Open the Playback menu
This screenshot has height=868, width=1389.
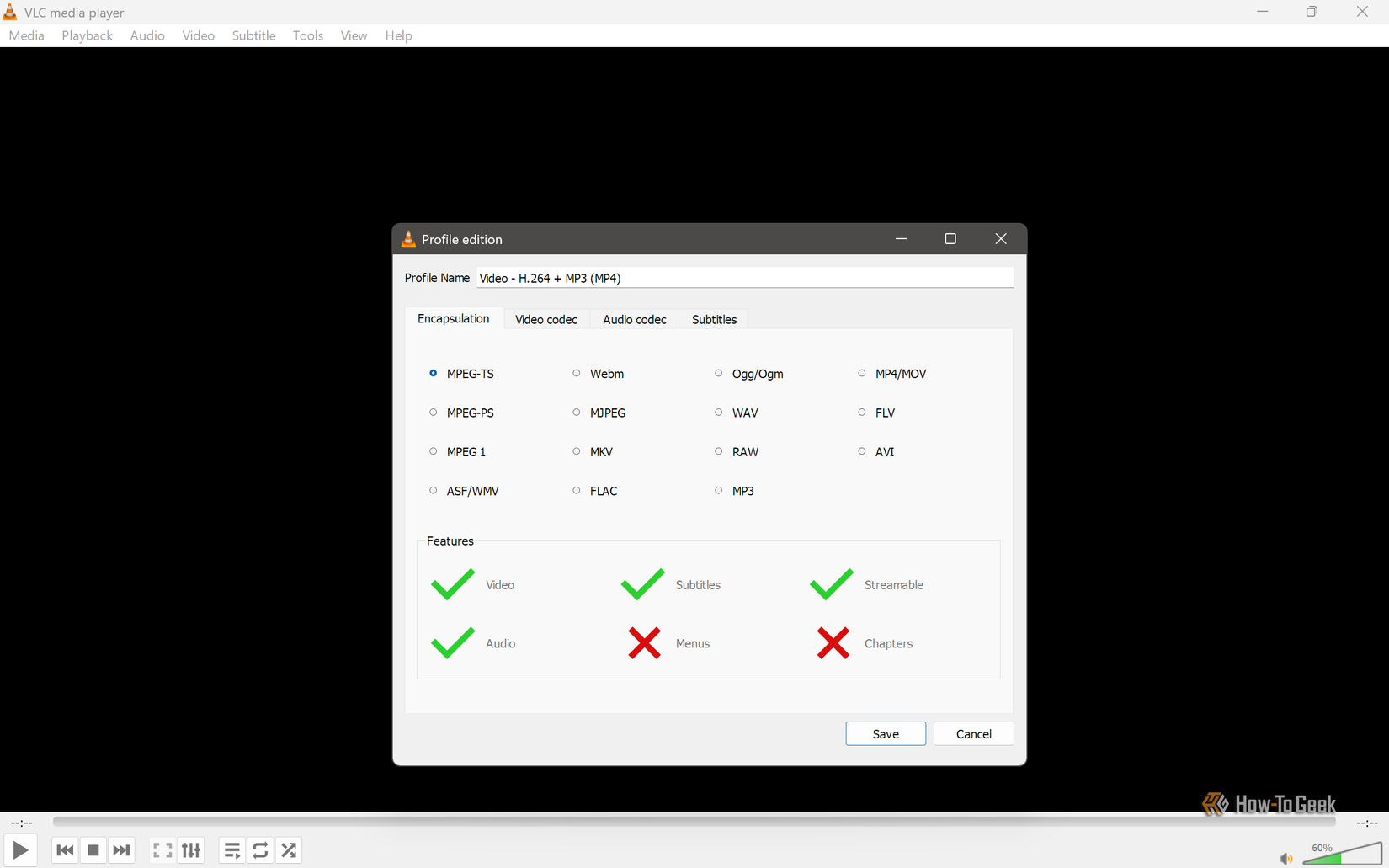coord(87,35)
